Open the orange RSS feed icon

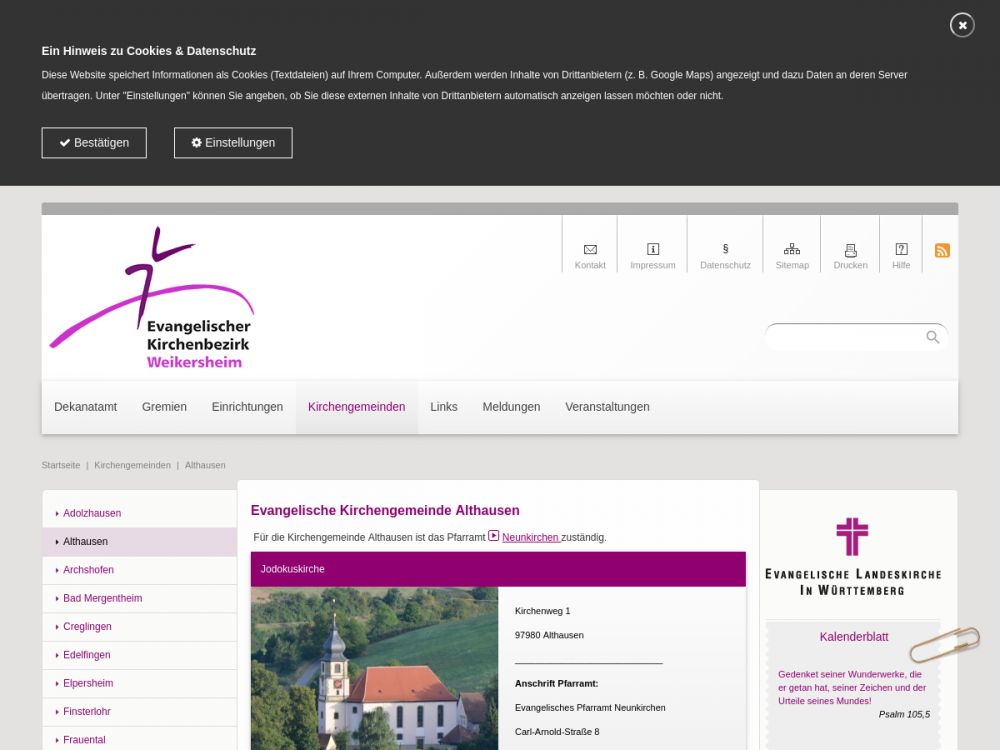click(942, 250)
